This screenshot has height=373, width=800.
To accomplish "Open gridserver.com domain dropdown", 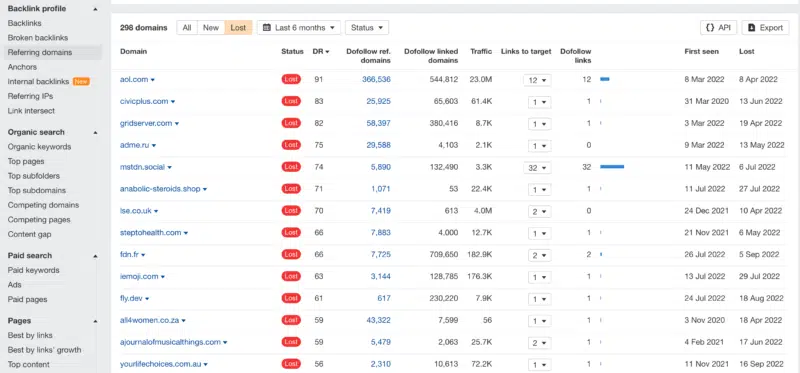I will pyautogui.click(x=177, y=123).
